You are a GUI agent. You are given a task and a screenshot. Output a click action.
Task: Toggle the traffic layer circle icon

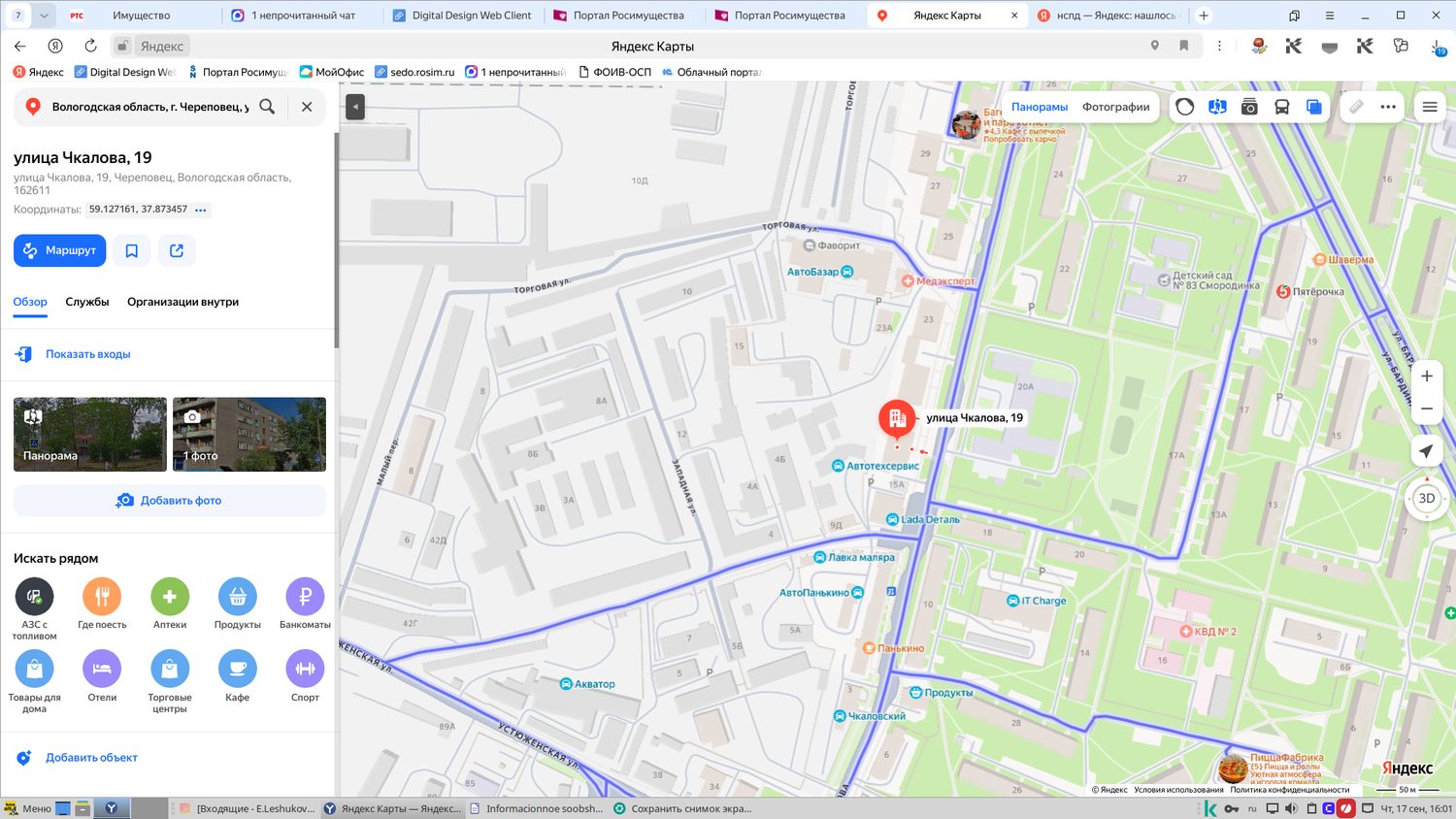coord(1184,107)
